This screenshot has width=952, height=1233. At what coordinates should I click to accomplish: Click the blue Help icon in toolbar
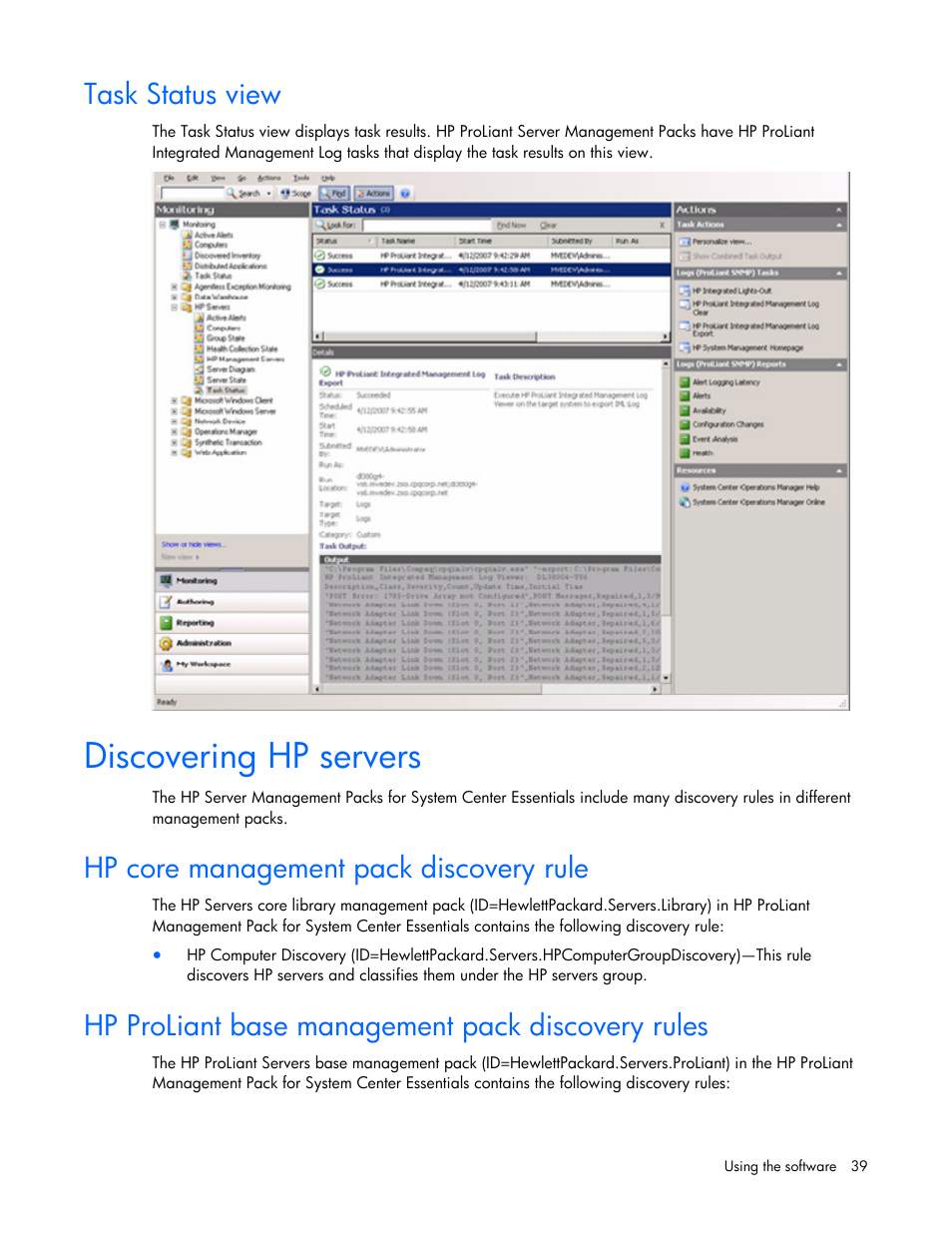[x=405, y=194]
